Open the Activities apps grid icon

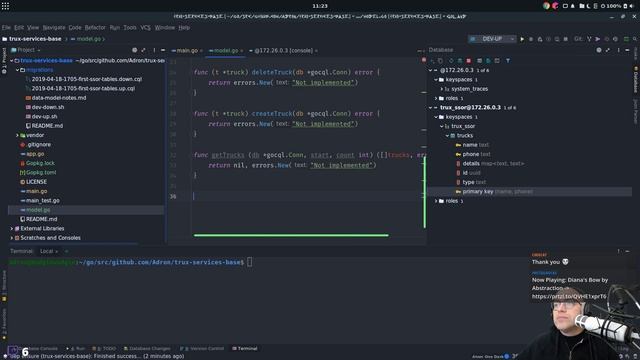coord(5,6)
